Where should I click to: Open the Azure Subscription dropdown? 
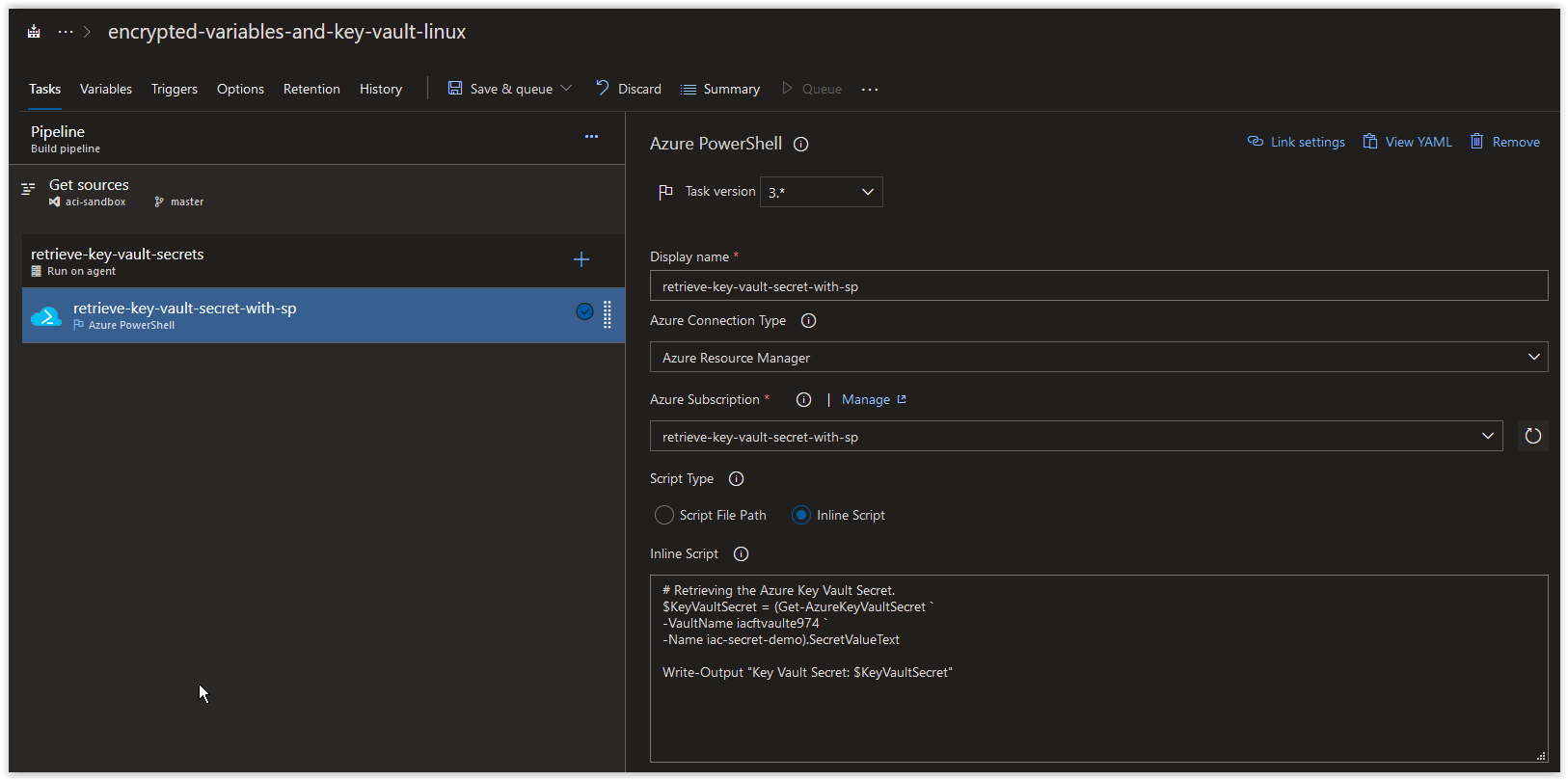[1076, 437]
